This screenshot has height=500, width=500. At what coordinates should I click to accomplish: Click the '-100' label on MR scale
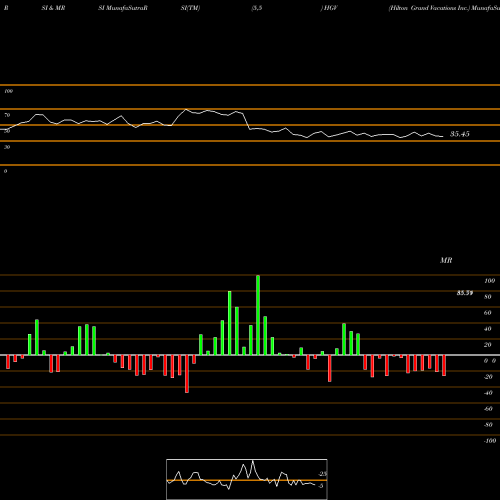click(x=490, y=441)
